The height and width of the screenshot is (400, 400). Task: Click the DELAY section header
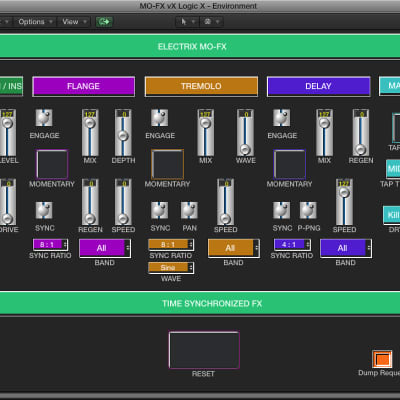(319, 86)
